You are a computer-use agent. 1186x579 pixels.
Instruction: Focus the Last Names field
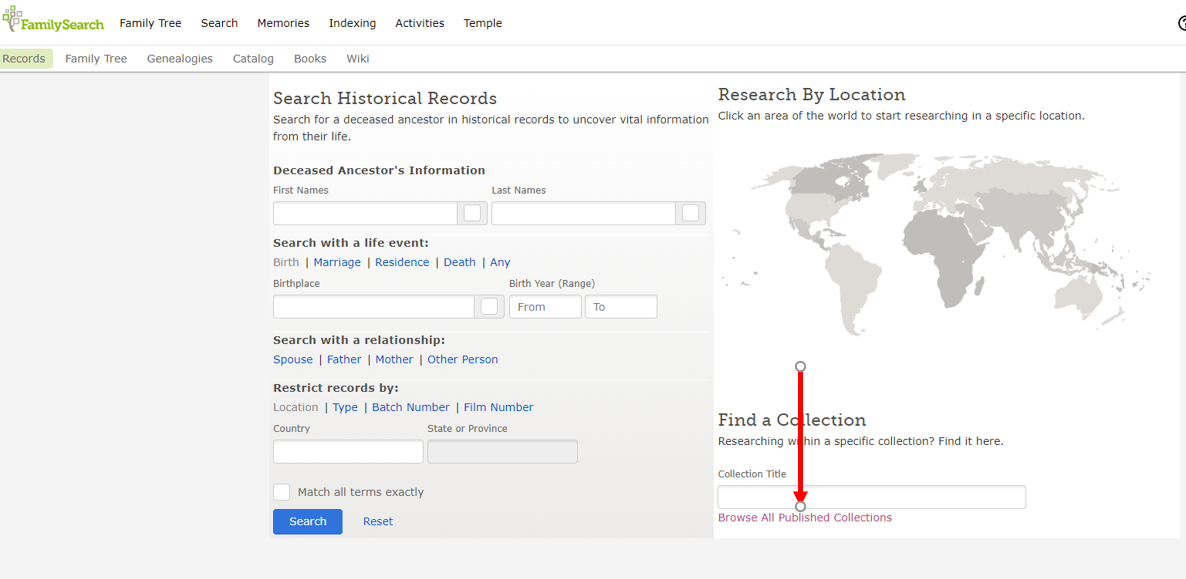click(x=583, y=213)
